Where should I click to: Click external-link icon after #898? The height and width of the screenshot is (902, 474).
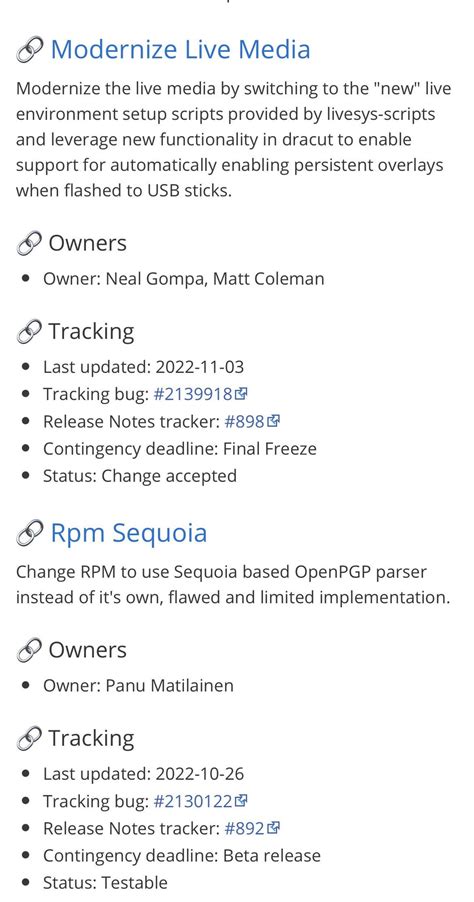point(274,422)
